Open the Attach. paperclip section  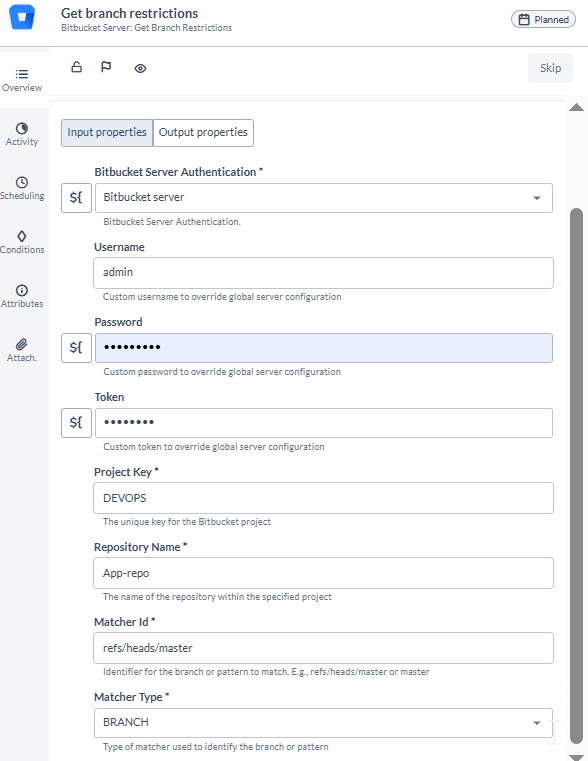point(22,350)
